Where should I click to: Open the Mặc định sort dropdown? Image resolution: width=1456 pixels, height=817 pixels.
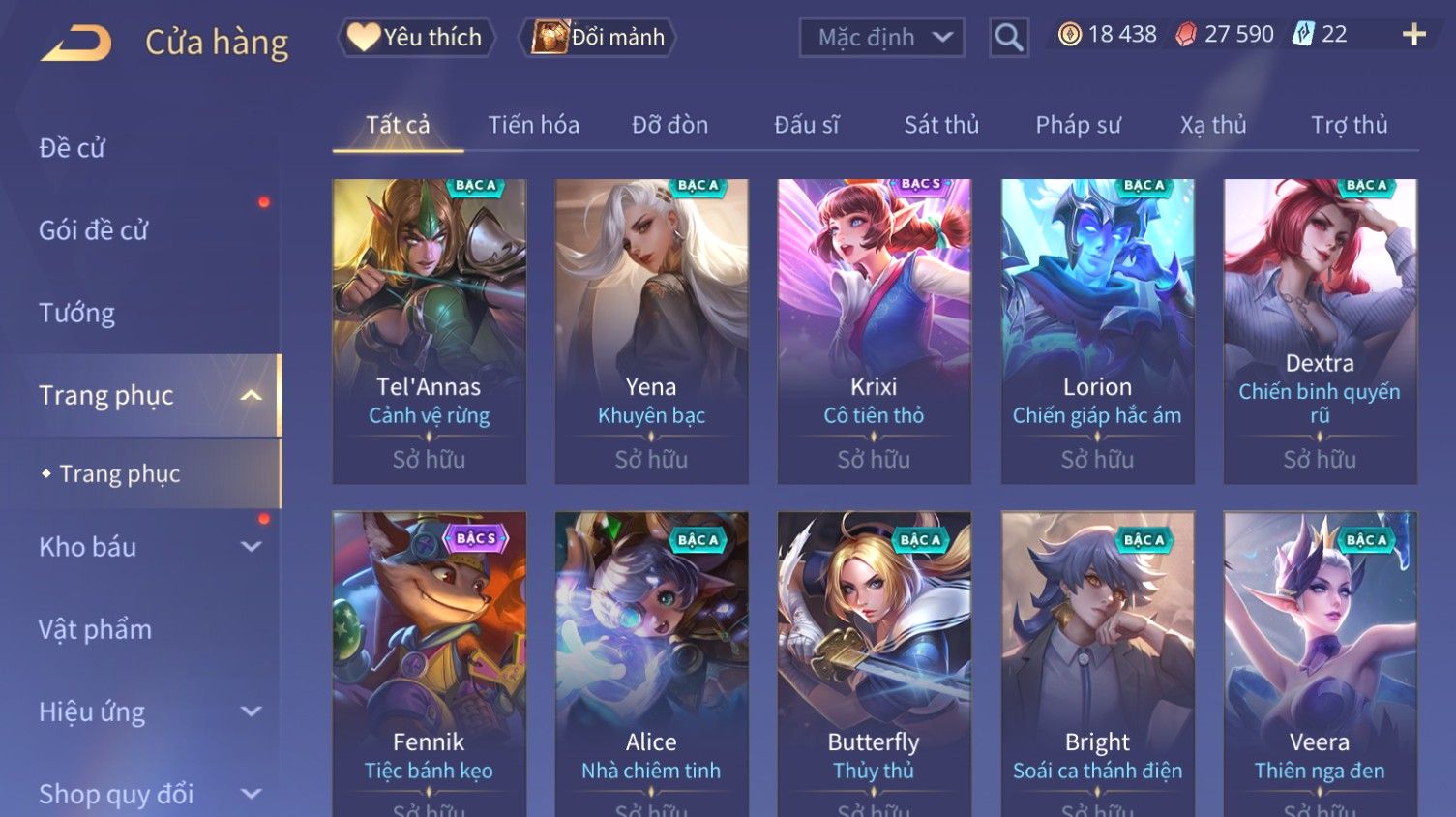(881, 38)
